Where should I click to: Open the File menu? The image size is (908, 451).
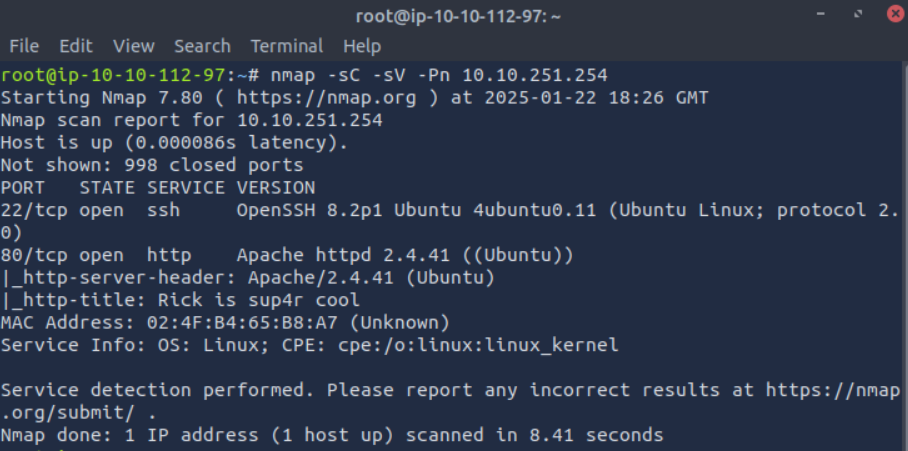(x=24, y=46)
